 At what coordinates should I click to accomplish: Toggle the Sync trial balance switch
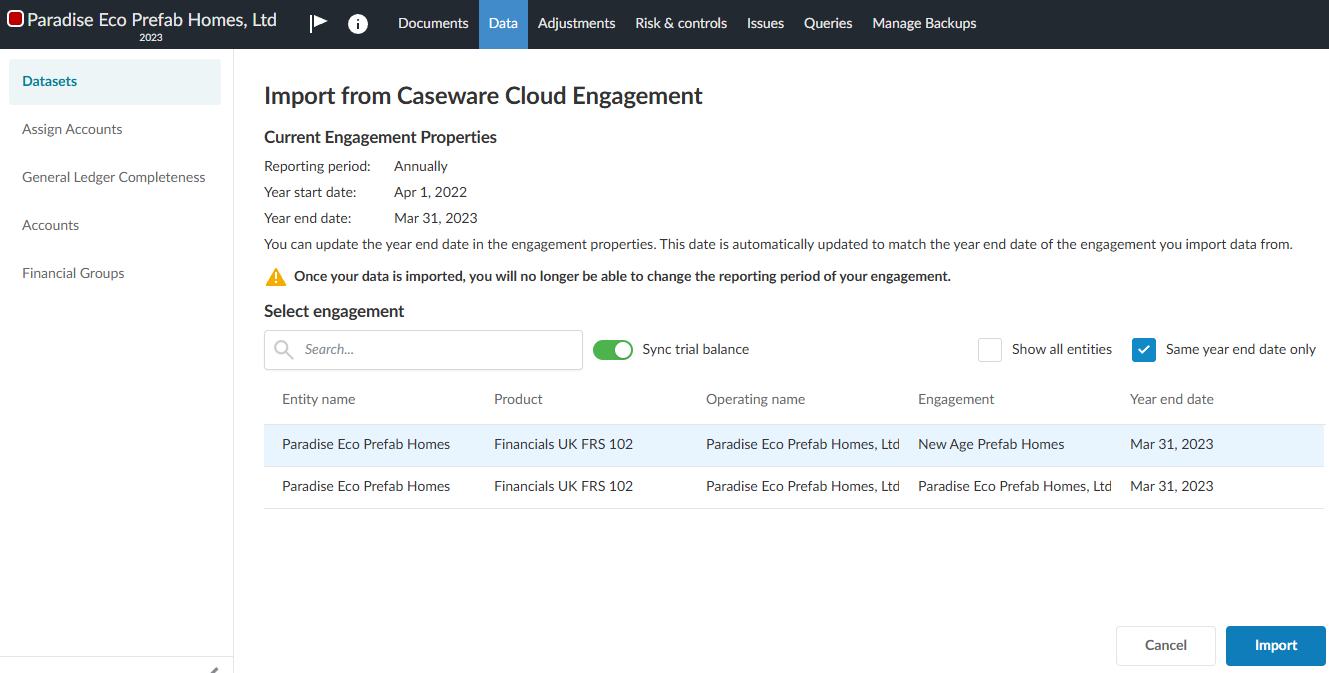(x=613, y=350)
